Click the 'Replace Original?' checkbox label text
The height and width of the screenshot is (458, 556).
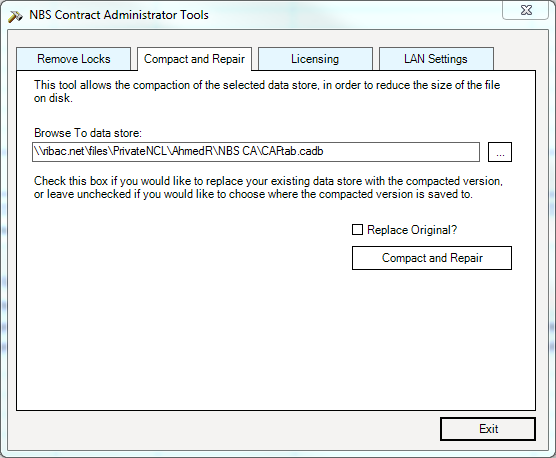click(x=412, y=230)
